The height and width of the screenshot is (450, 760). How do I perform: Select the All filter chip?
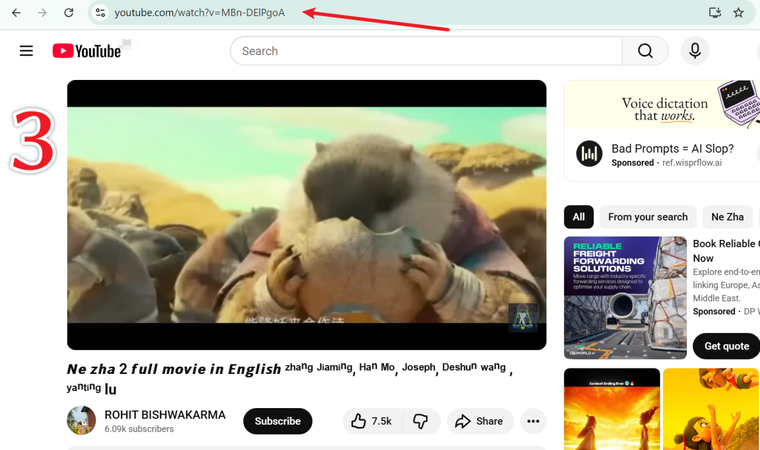point(579,217)
